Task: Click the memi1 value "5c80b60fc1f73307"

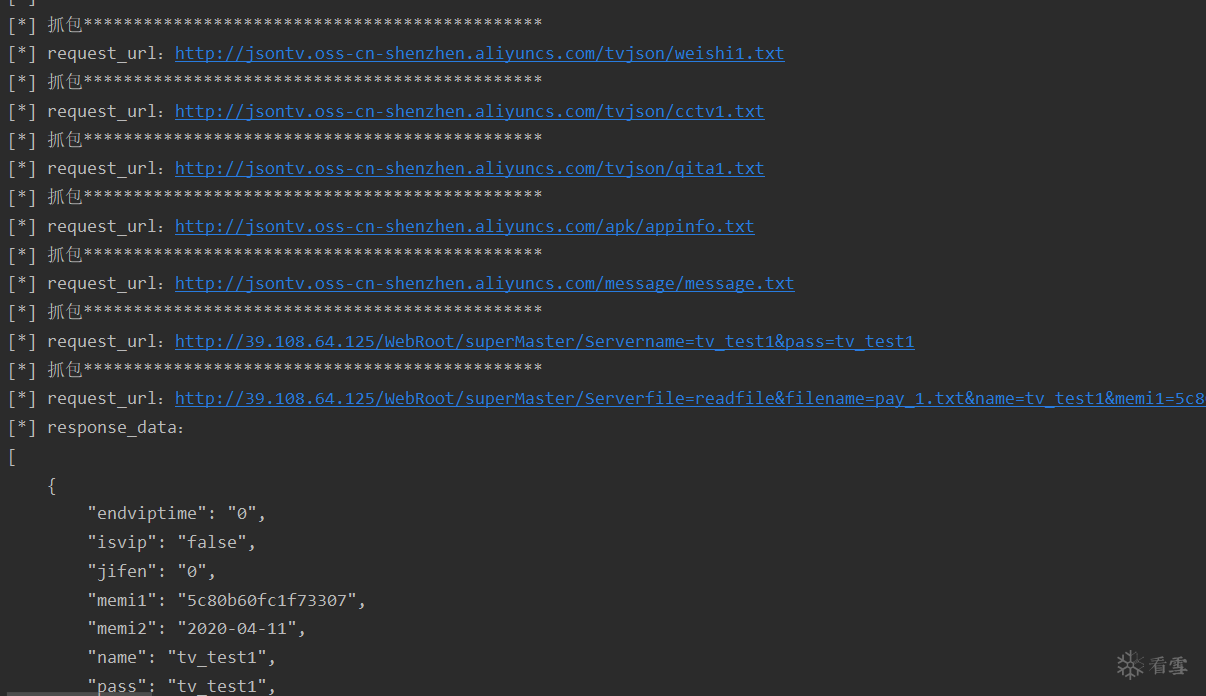Action: [x=267, y=601]
